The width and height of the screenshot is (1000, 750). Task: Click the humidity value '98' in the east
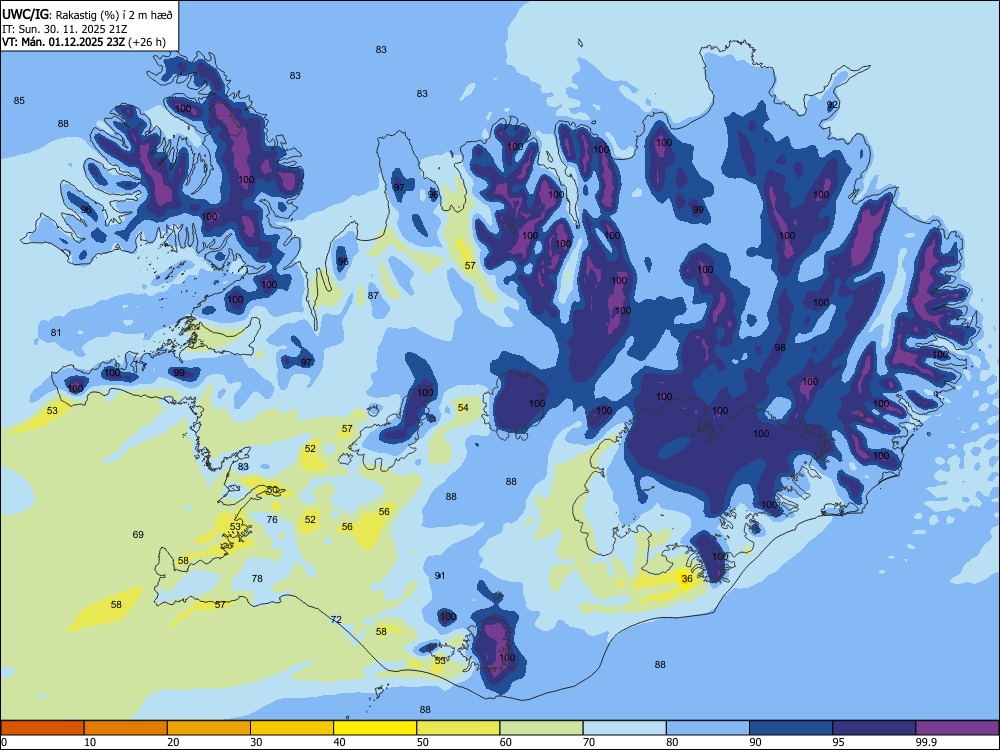780,348
